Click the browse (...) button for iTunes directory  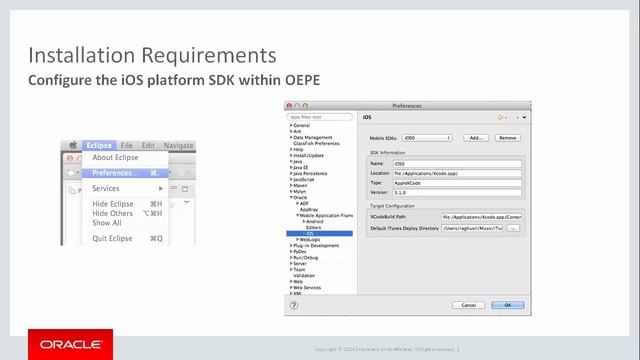click(513, 228)
